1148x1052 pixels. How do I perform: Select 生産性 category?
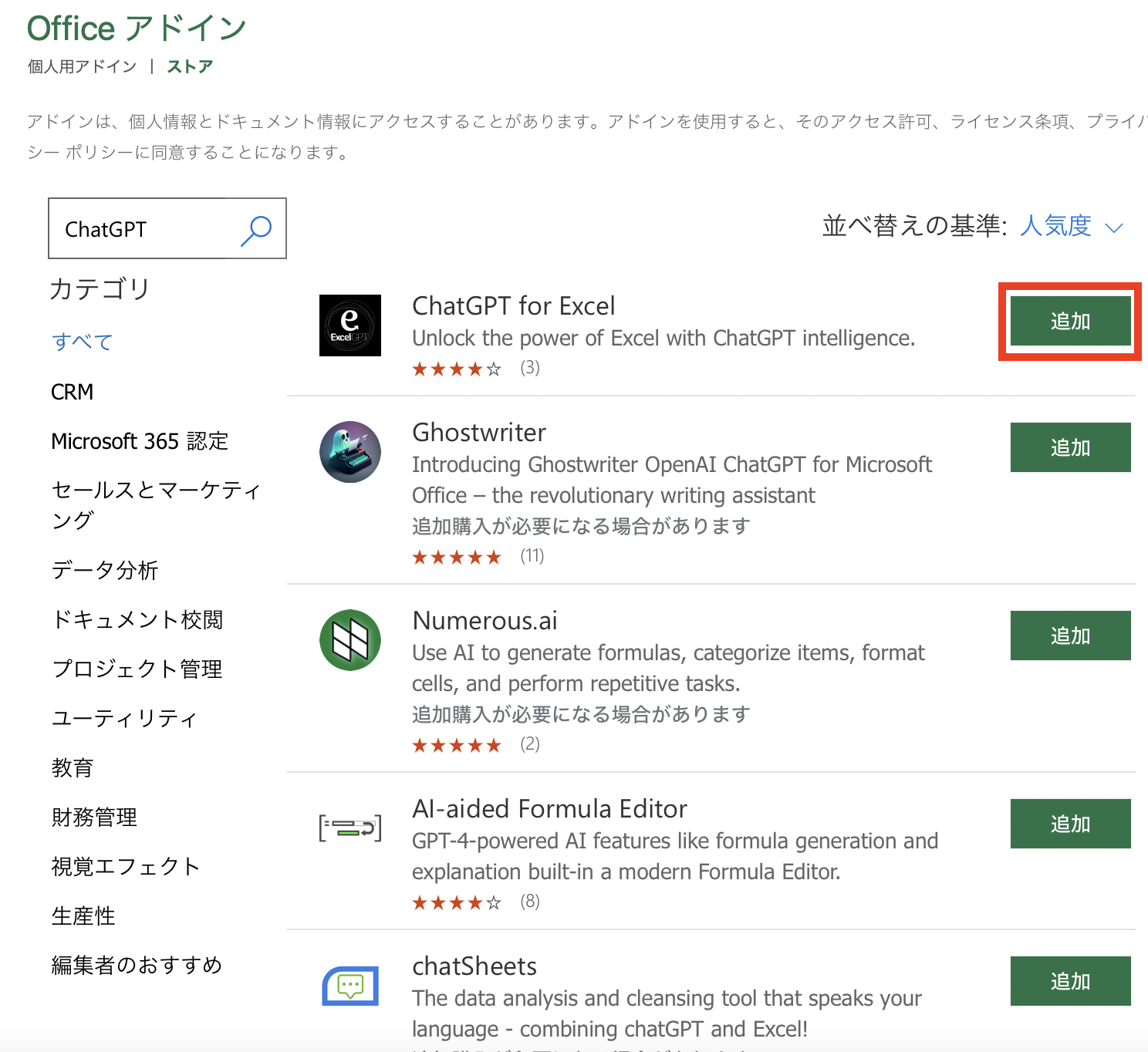pyautogui.click(x=83, y=915)
